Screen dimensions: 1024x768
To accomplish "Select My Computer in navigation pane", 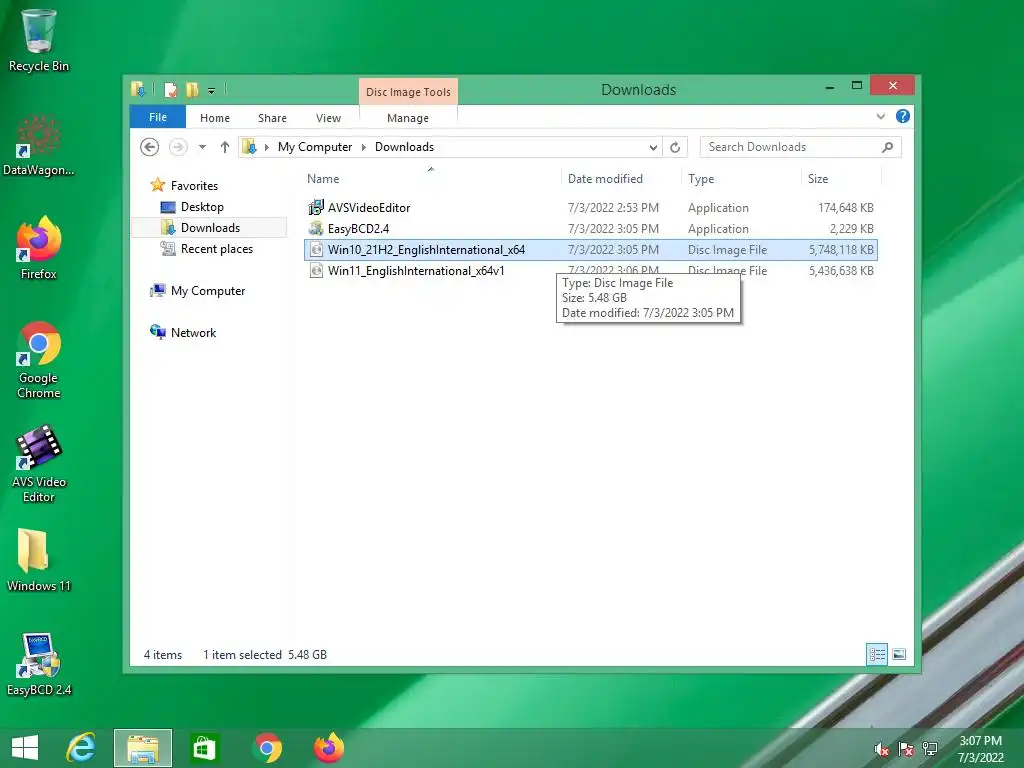I will click(208, 291).
